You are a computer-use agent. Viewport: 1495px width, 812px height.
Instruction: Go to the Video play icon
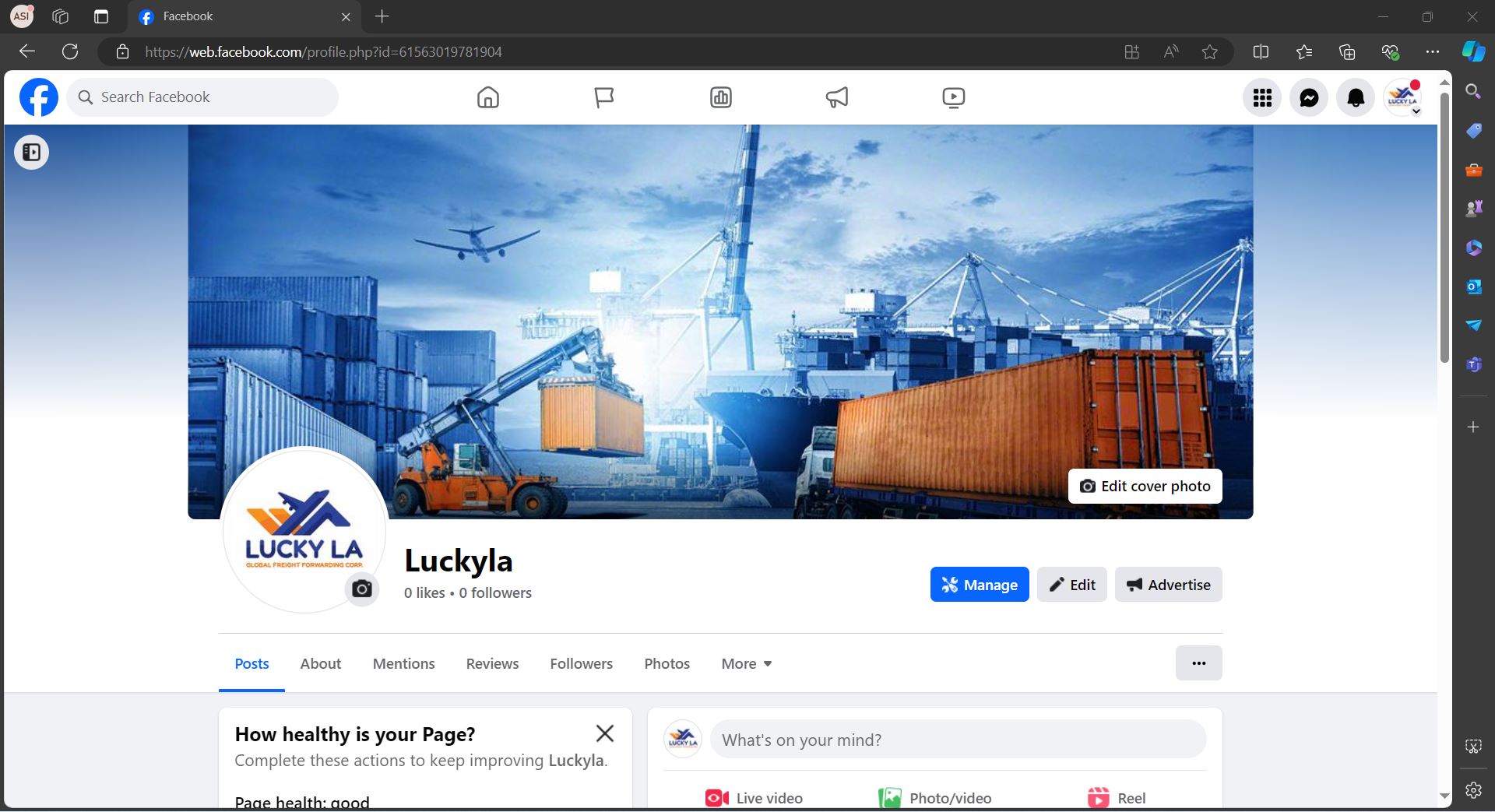(953, 97)
